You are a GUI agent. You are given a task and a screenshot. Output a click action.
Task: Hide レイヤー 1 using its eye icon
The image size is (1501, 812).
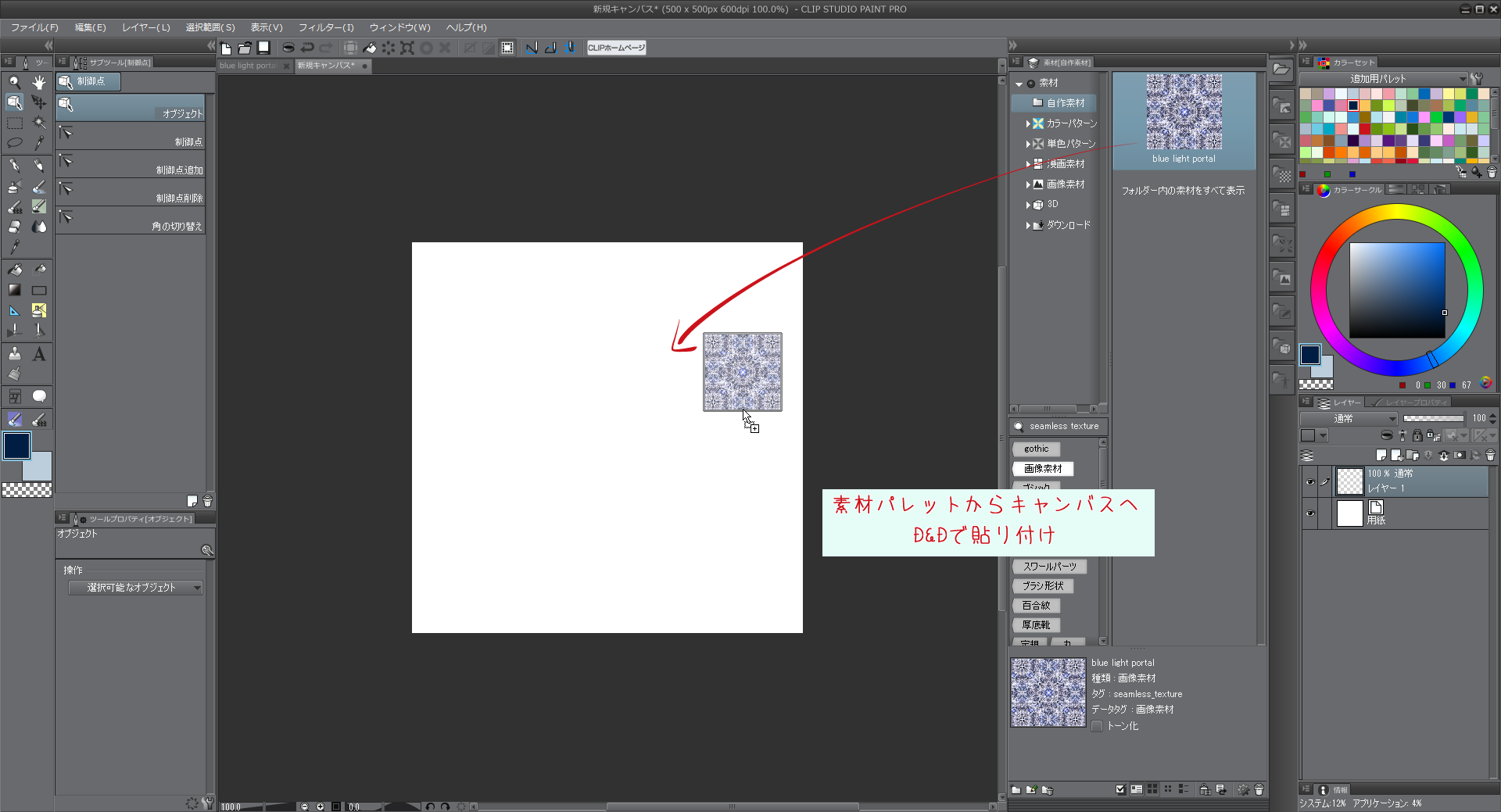click(x=1310, y=482)
